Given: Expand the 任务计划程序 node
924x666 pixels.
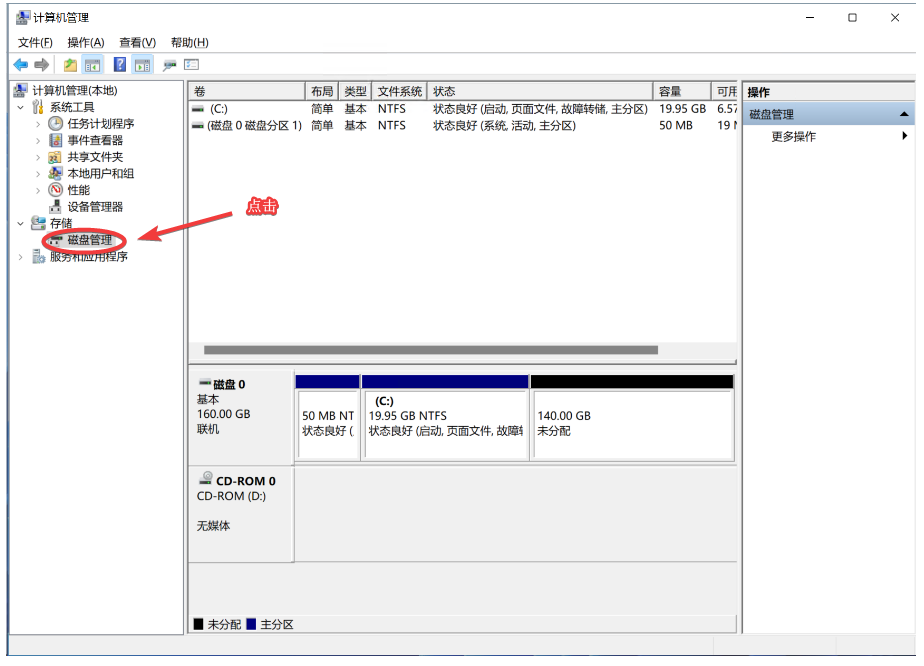Looking at the screenshot, I should click(x=38, y=124).
